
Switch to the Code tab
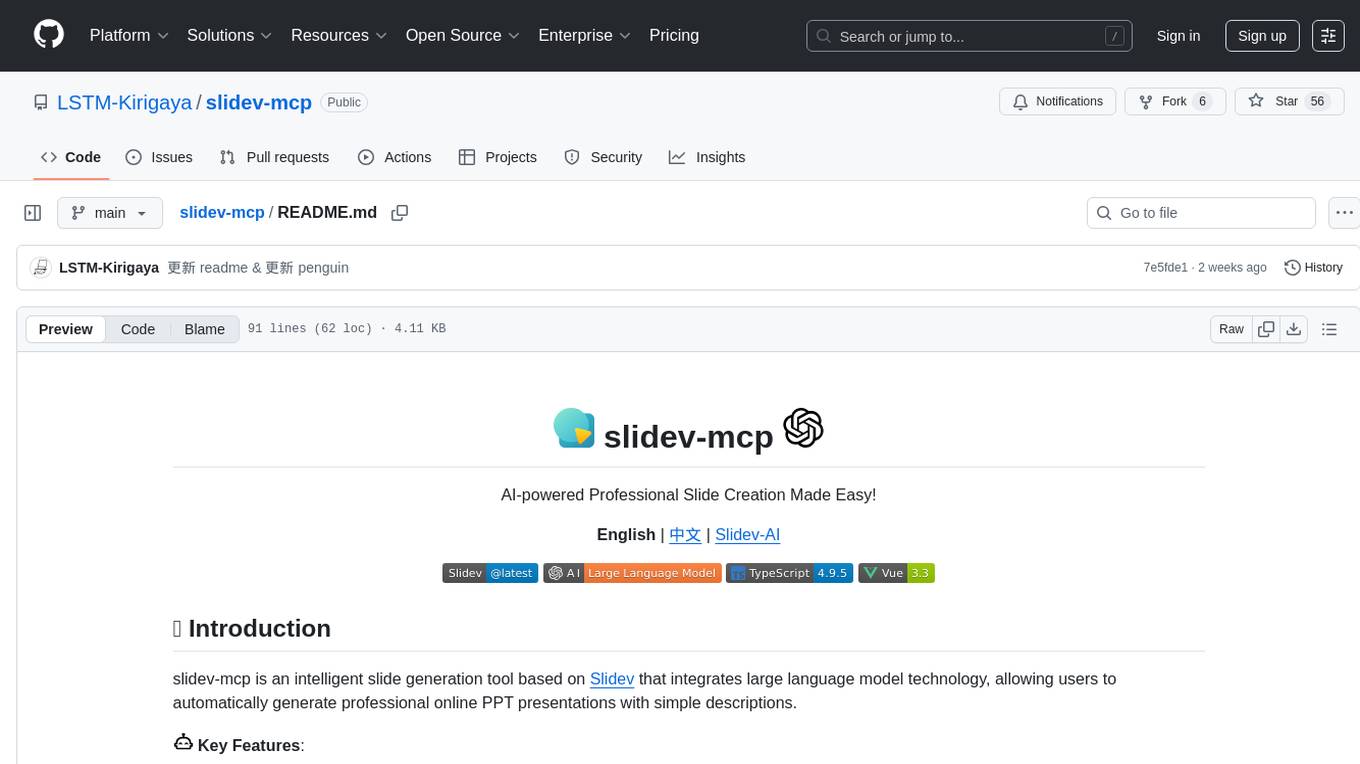(x=71, y=157)
